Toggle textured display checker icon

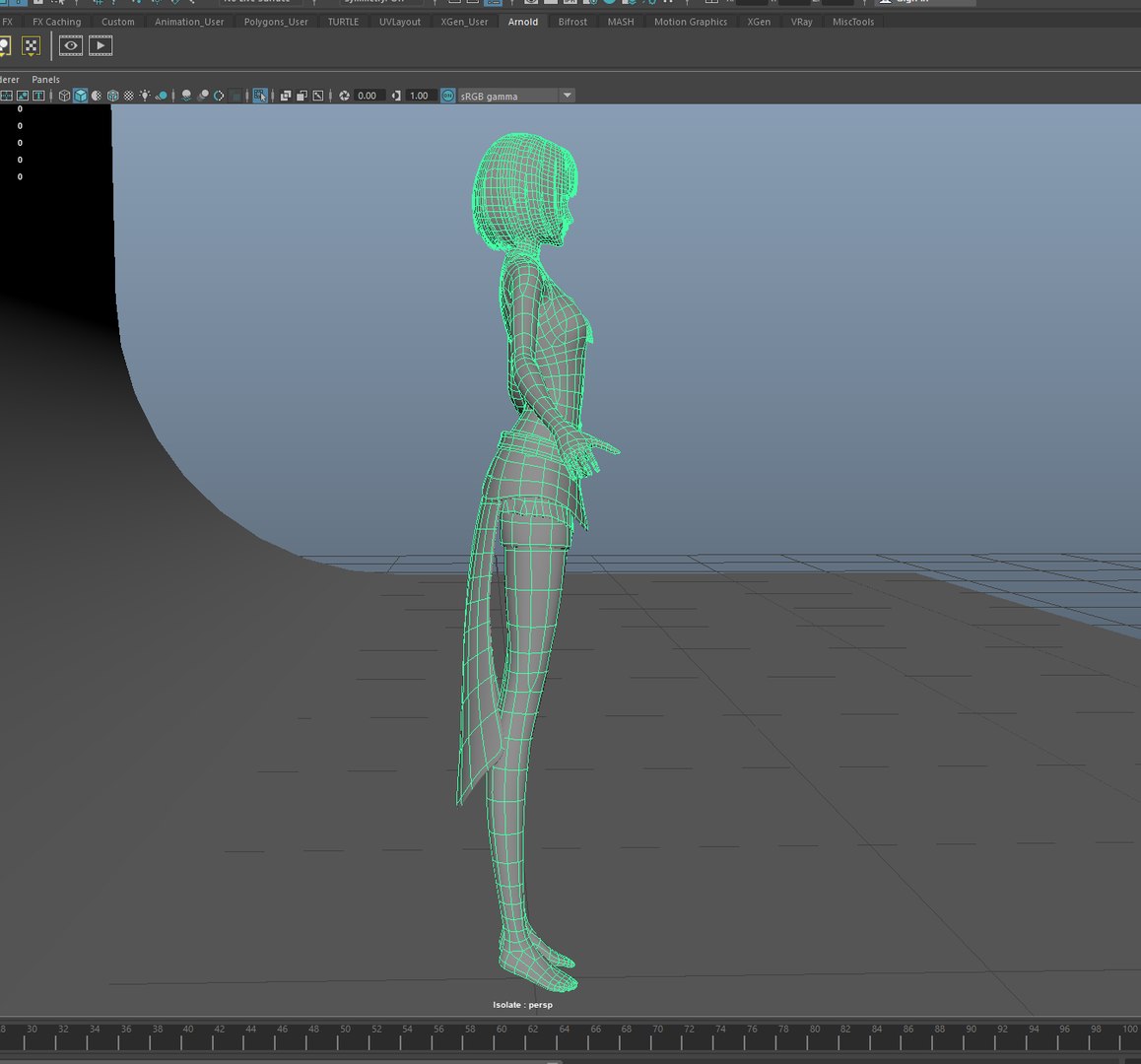129,96
